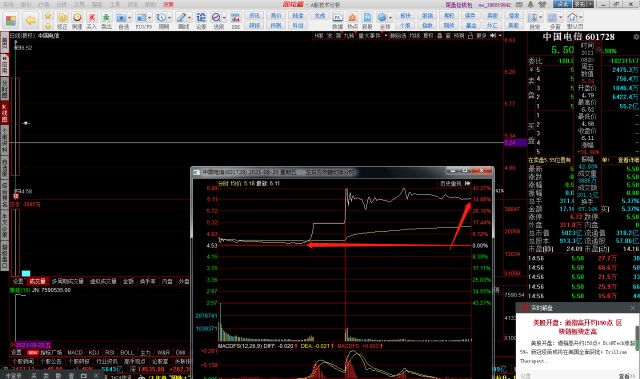Screen dimensions: 640x379
Task: Toggle 复权 option in chart toolbar
Action: (x=428, y=36)
